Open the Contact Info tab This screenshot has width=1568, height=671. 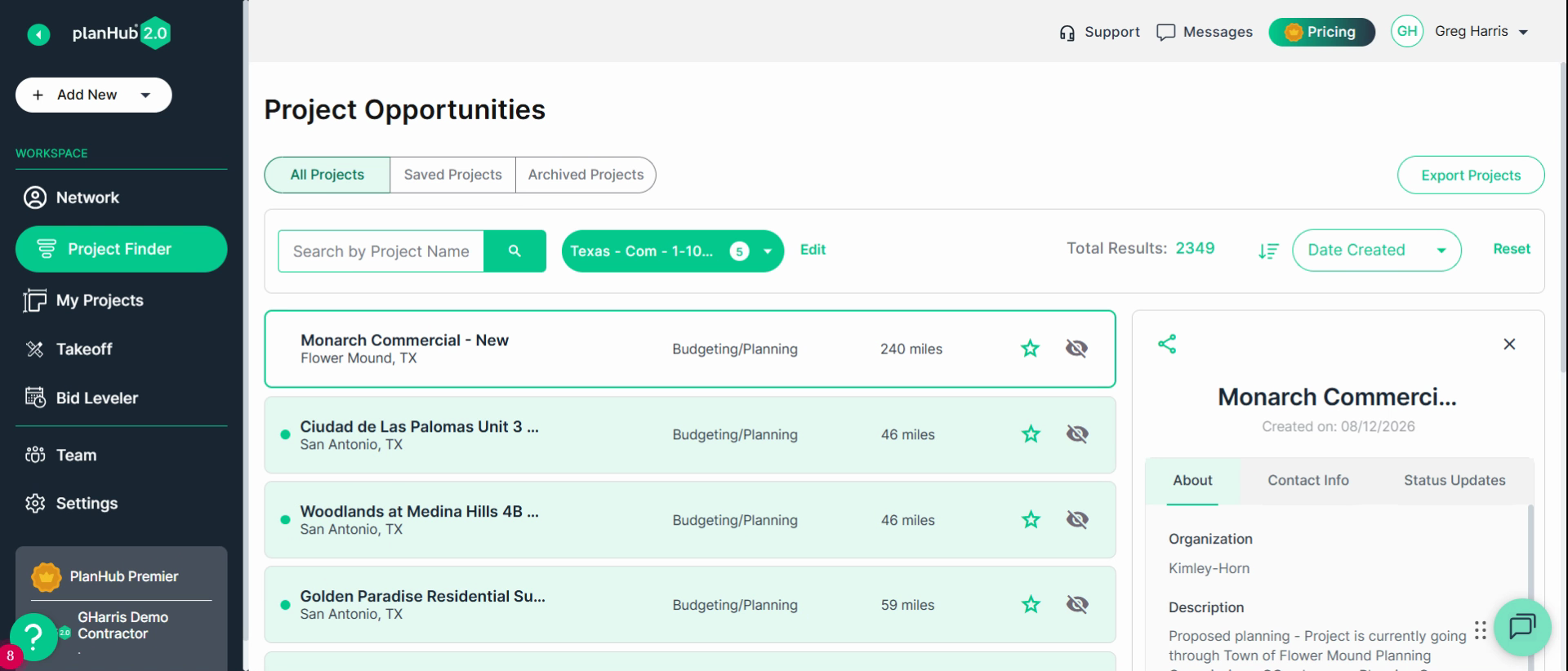(1307, 480)
